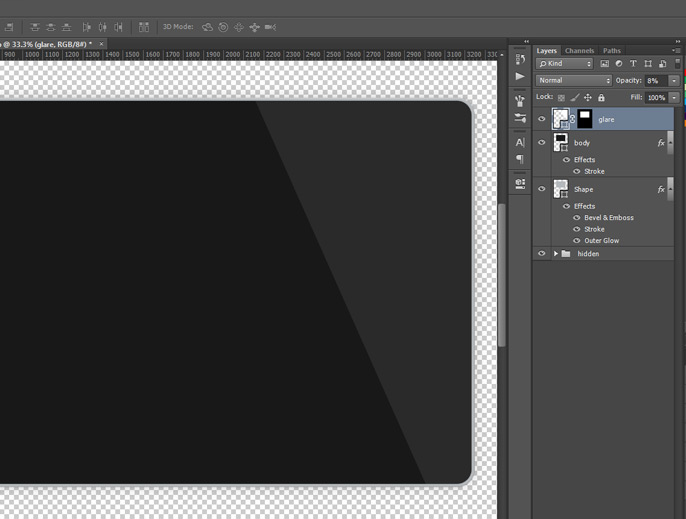This screenshot has height=519, width=686.
Task: Filter layers by pixel layer icon
Action: (604, 64)
